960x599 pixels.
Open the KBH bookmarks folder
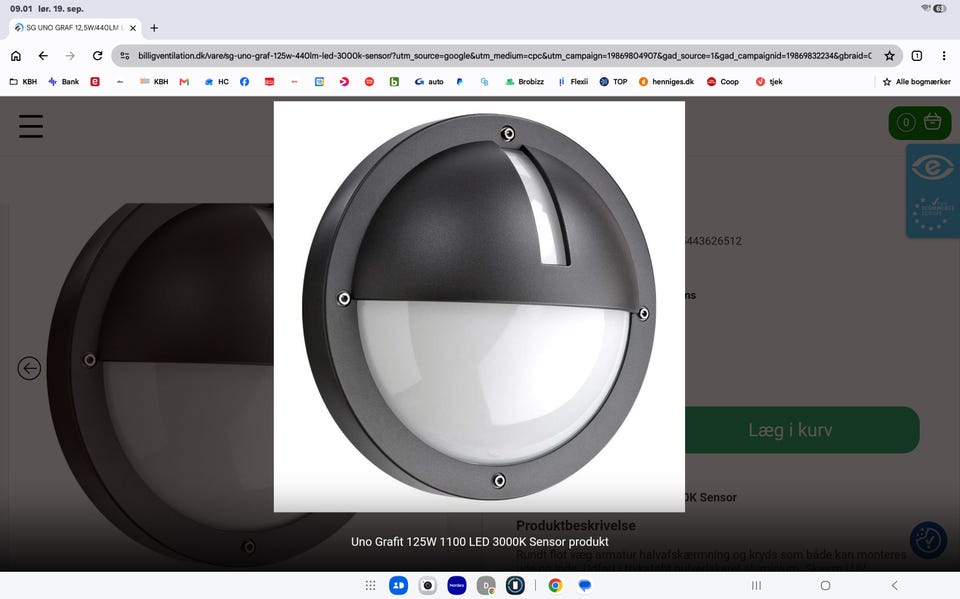tap(23, 81)
